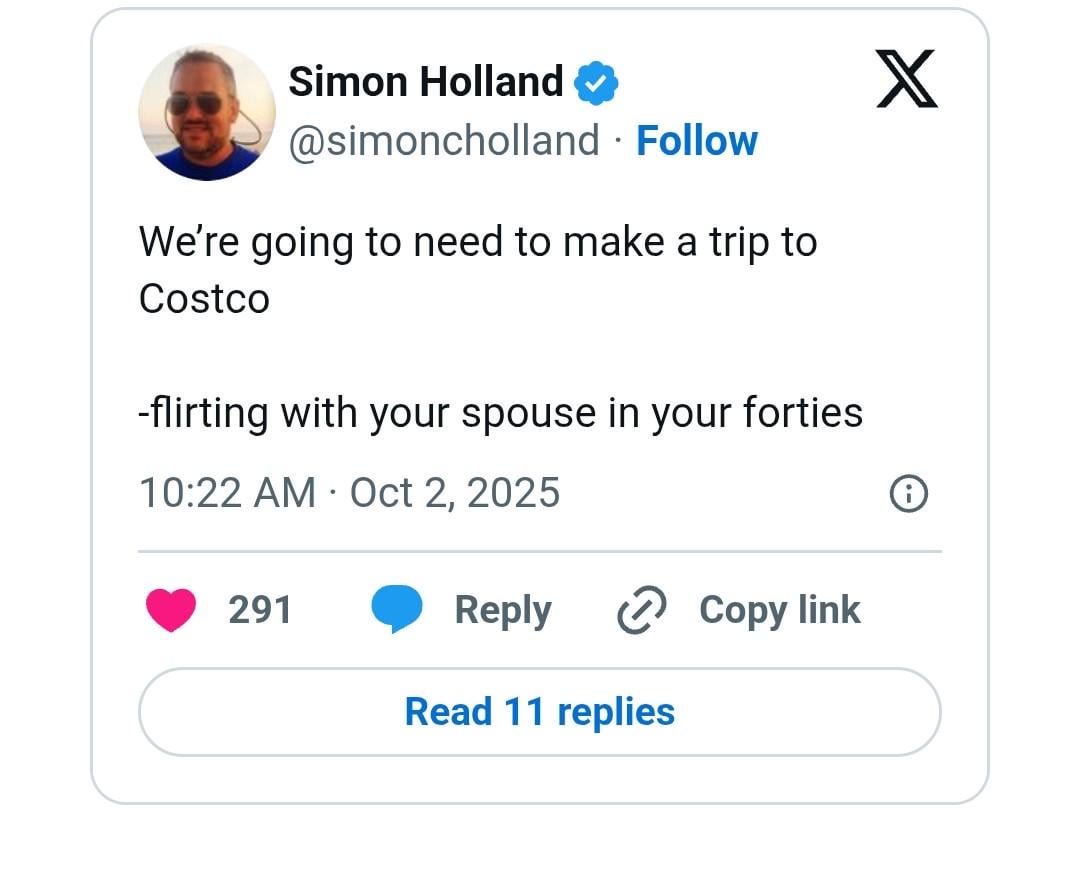The image size is (1080, 890).
Task: Click the 291 likes count
Action: click(260, 610)
